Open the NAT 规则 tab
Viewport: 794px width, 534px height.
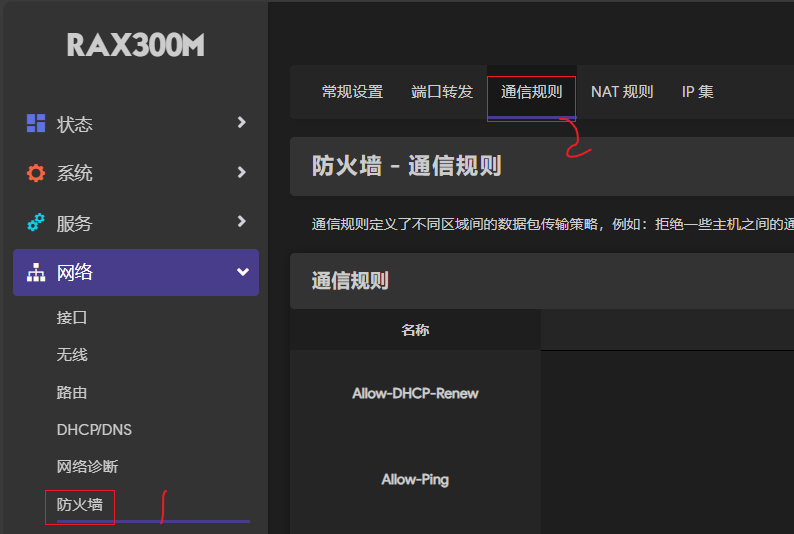[622, 92]
